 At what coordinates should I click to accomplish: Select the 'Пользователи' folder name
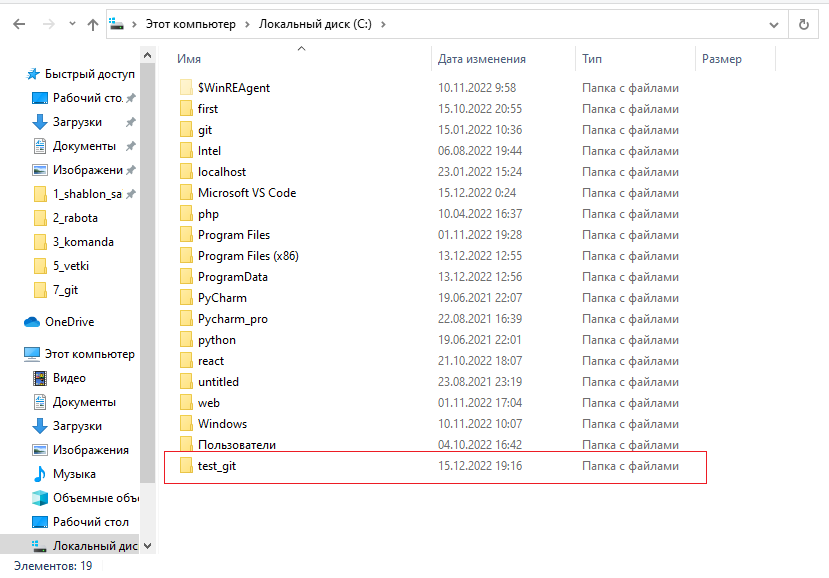(x=237, y=445)
